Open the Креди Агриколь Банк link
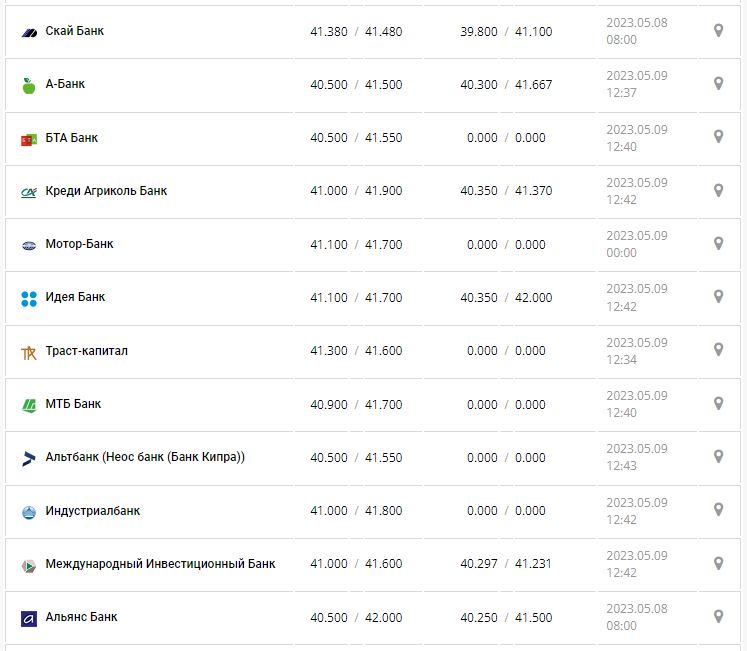The height and width of the screenshot is (651, 747). 106,191
